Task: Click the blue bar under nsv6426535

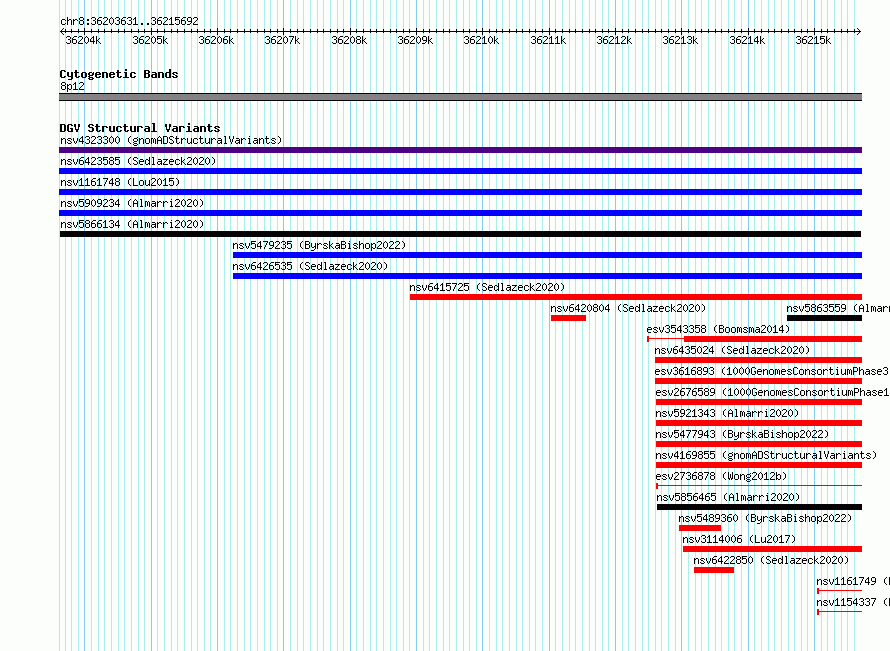Action: click(547, 276)
